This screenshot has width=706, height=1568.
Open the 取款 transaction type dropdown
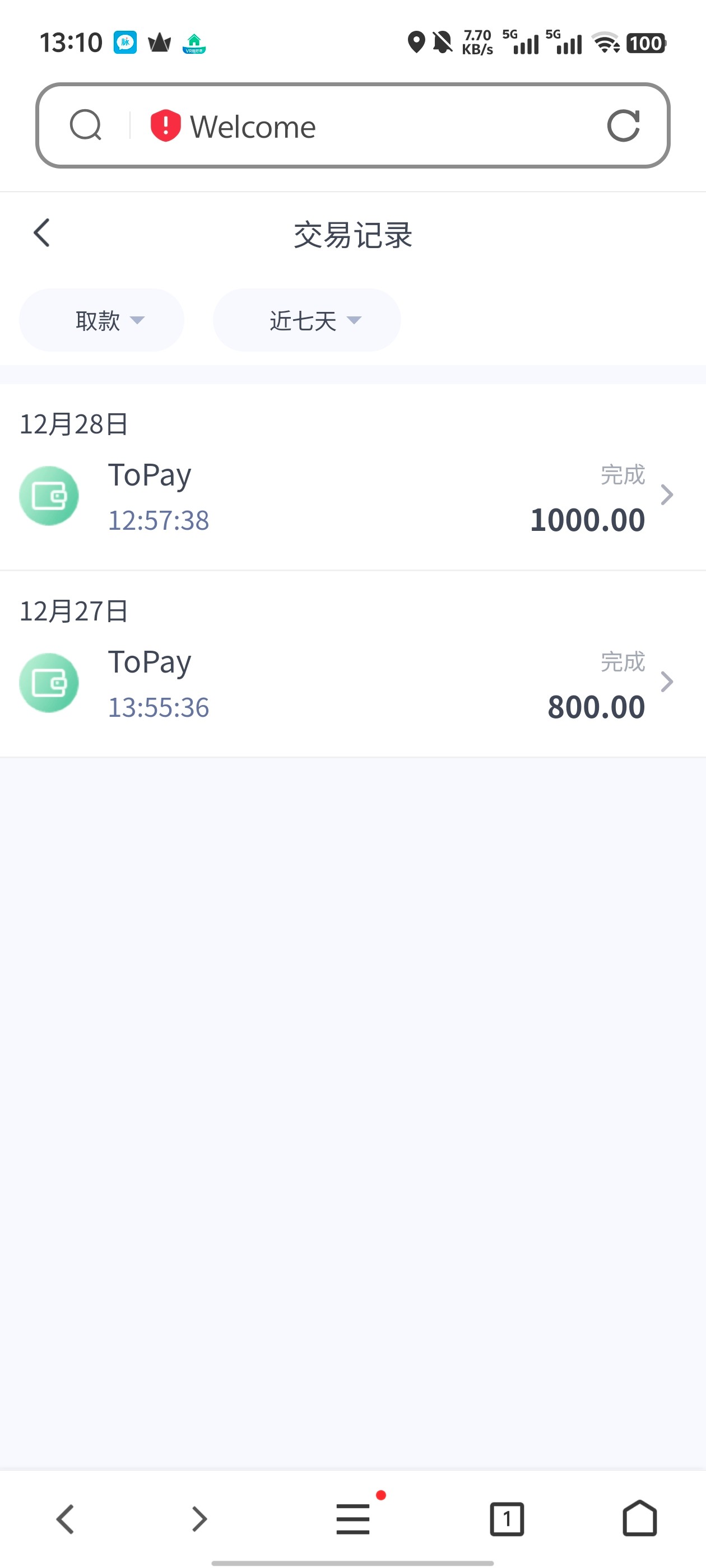coord(102,320)
